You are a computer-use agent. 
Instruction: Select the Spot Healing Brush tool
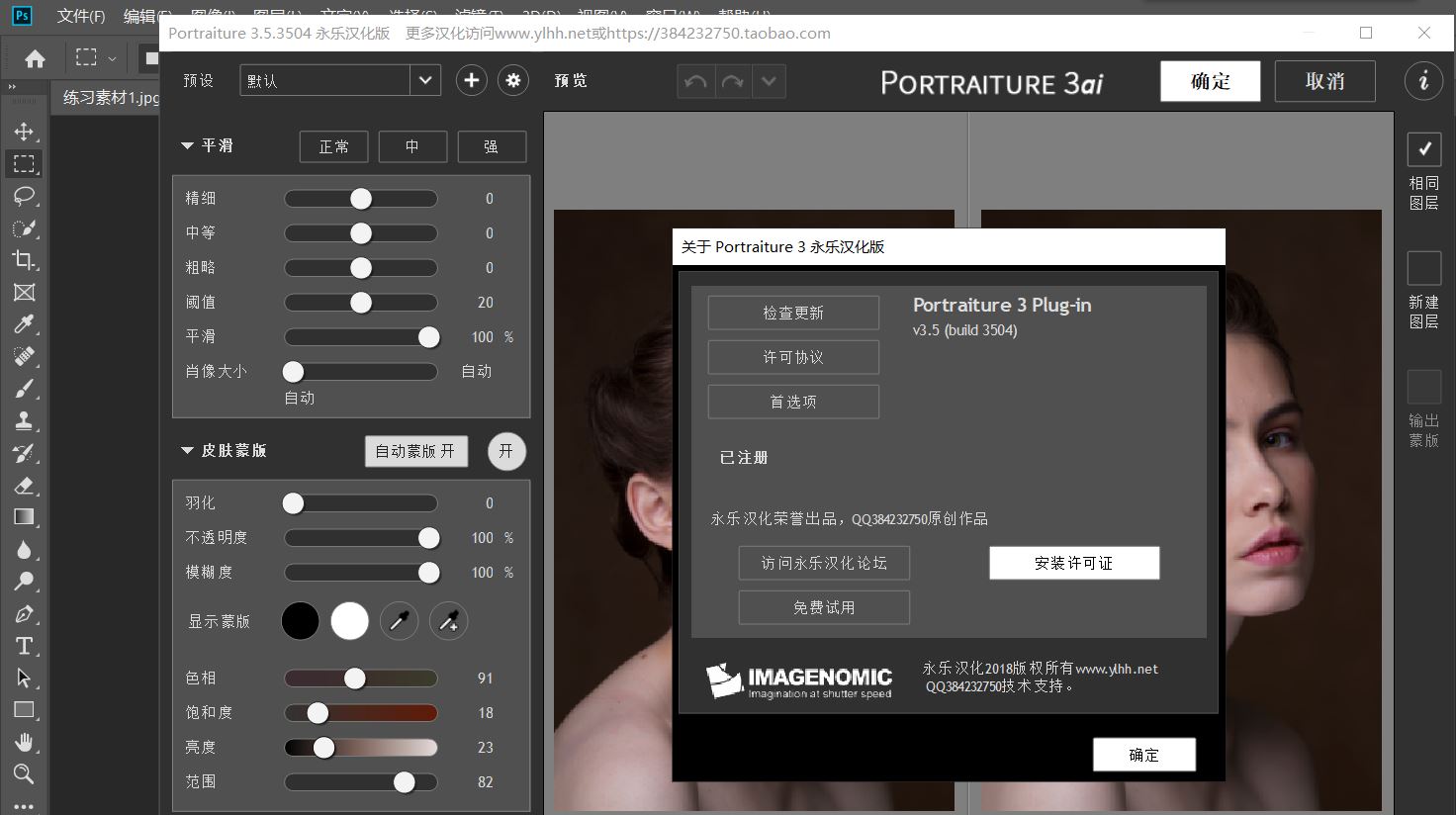pos(24,357)
